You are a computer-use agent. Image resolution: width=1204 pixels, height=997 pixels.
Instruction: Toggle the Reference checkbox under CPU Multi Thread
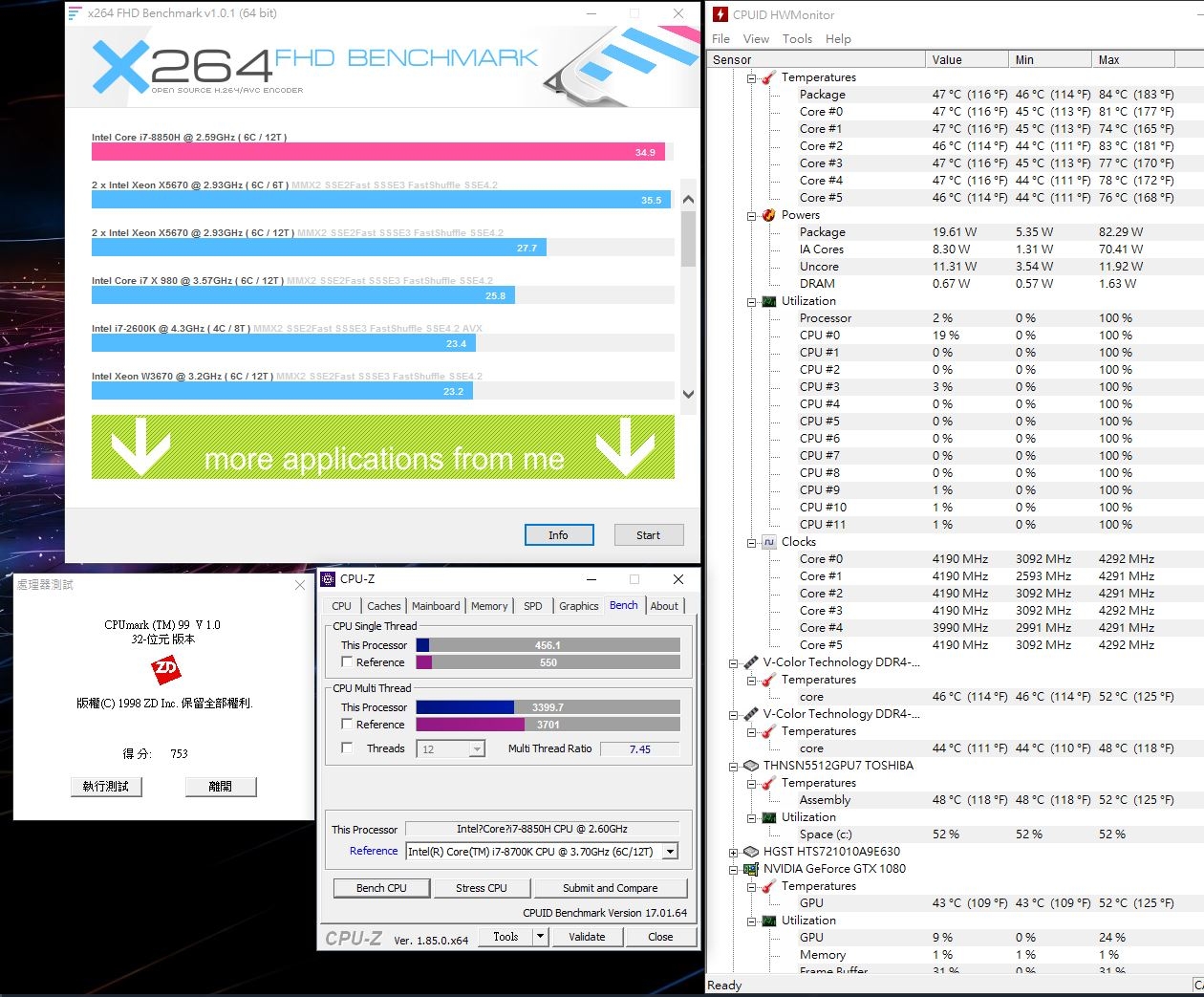(x=347, y=724)
